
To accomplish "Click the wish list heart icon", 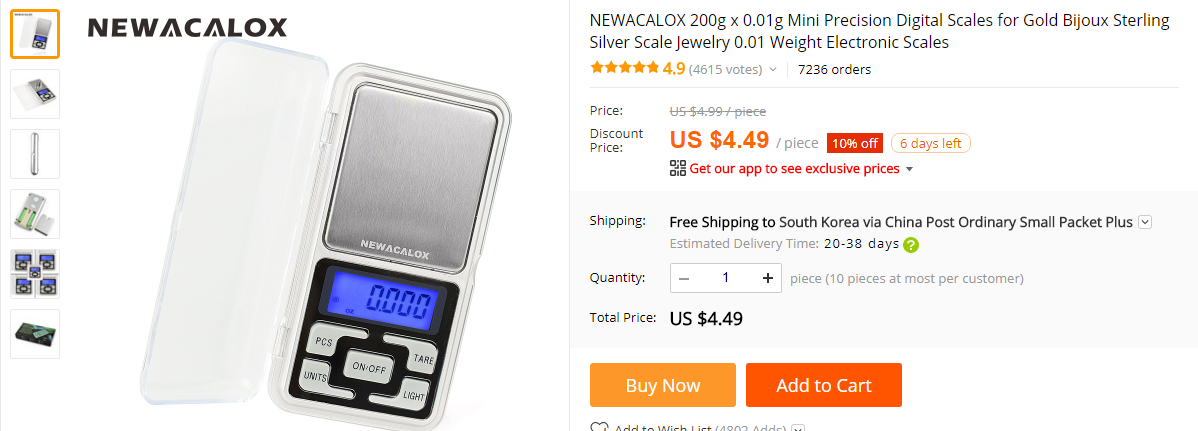I will (599, 428).
